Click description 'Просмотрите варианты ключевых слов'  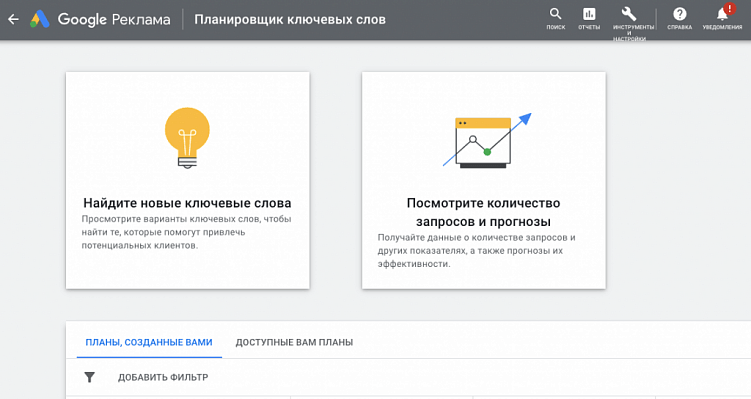(186, 232)
